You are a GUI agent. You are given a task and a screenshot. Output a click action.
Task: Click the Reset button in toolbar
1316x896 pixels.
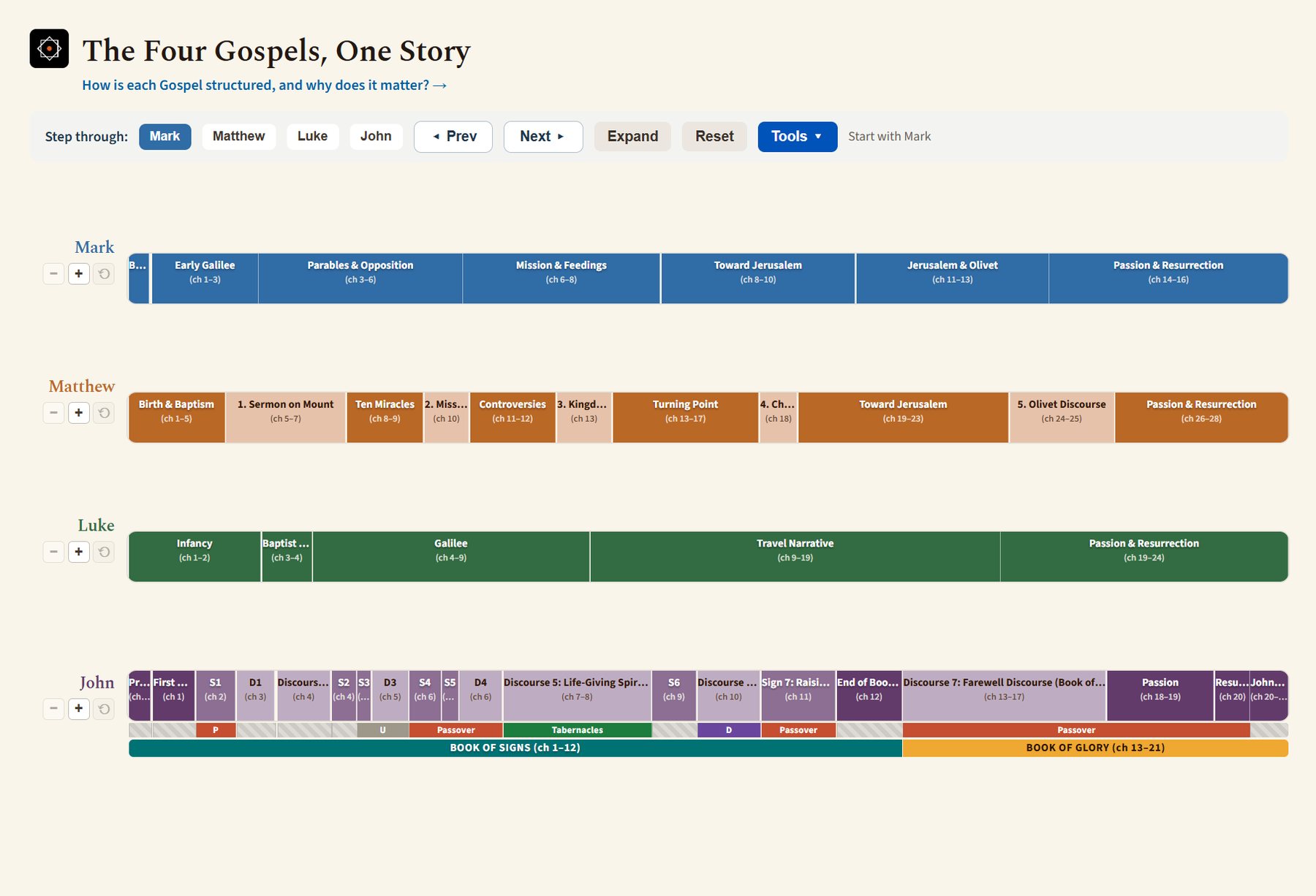(714, 137)
